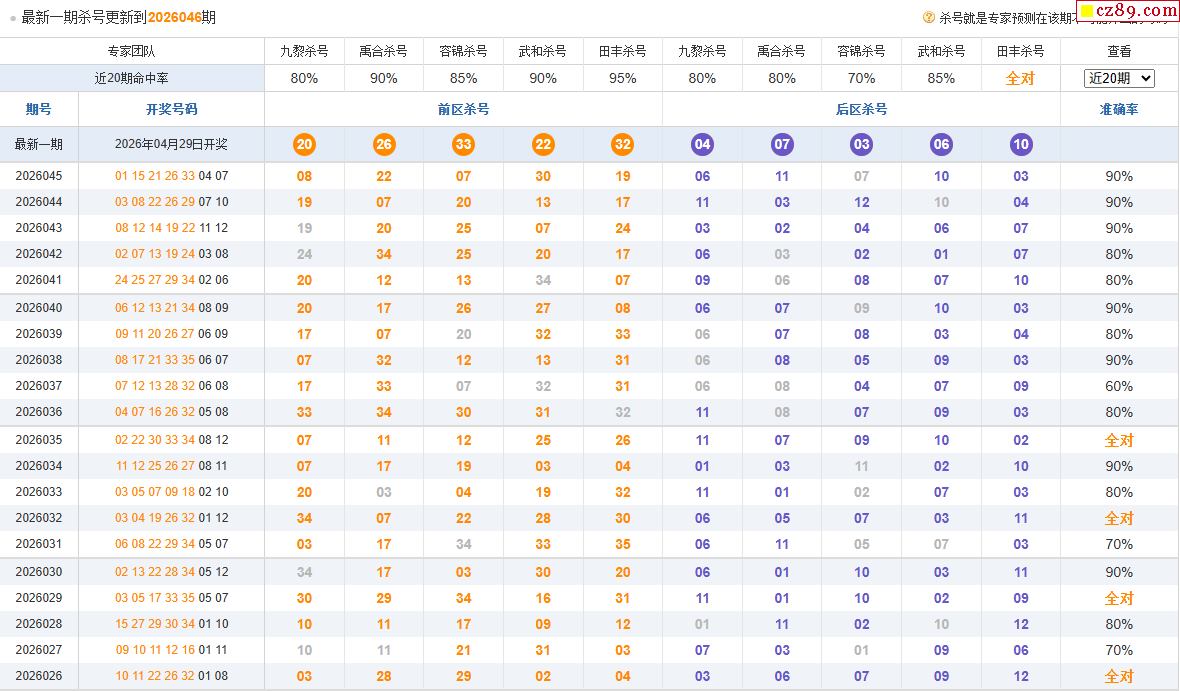The height and width of the screenshot is (691, 1180).
Task: Select the purple ball number 07
Action: 782,144
